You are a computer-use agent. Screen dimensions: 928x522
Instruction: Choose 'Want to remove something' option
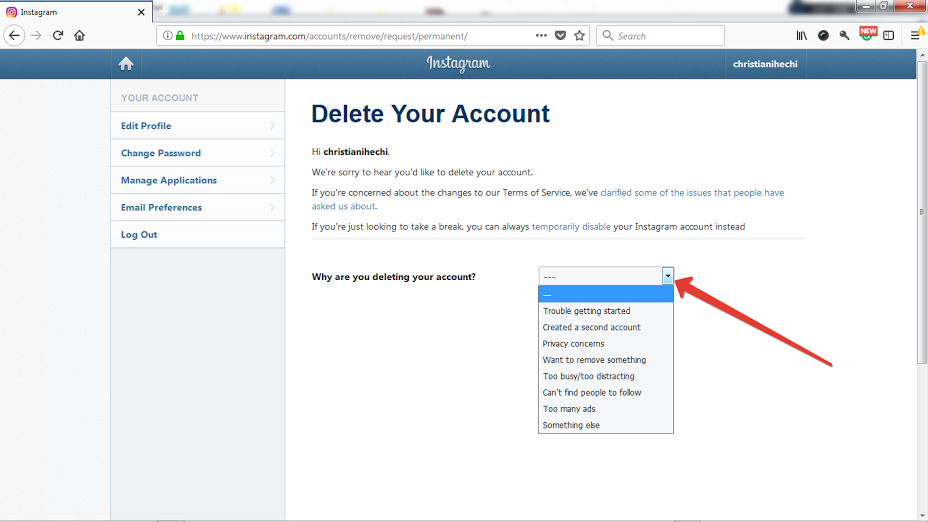[605, 360]
